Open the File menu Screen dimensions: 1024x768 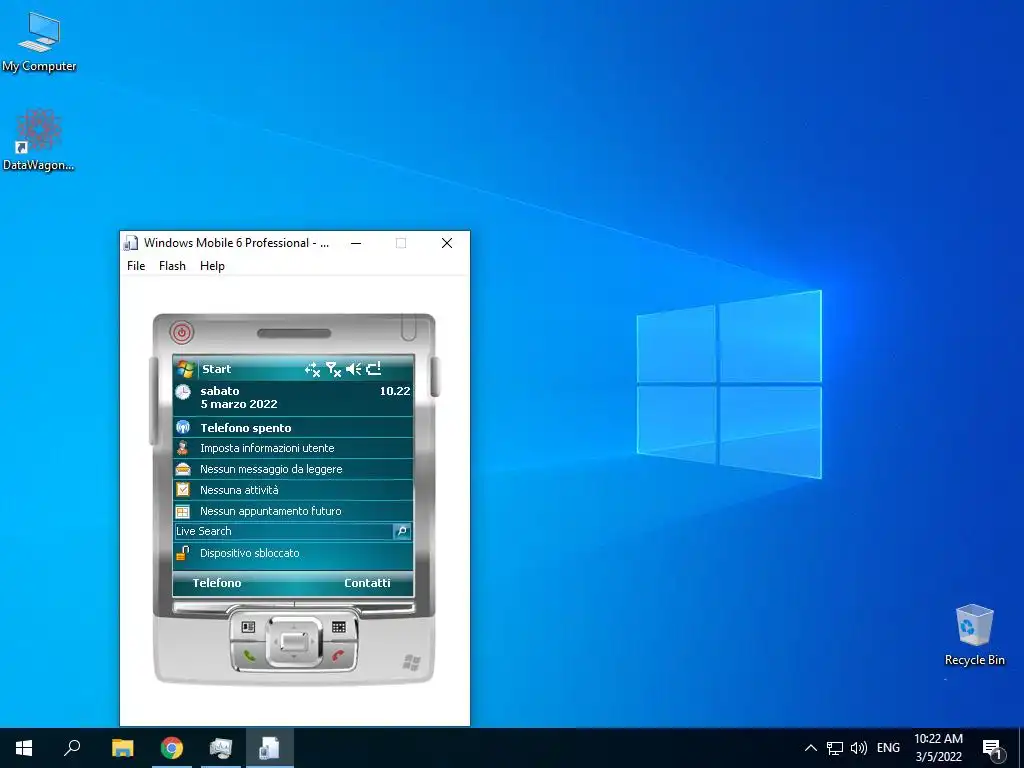point(136,266)
